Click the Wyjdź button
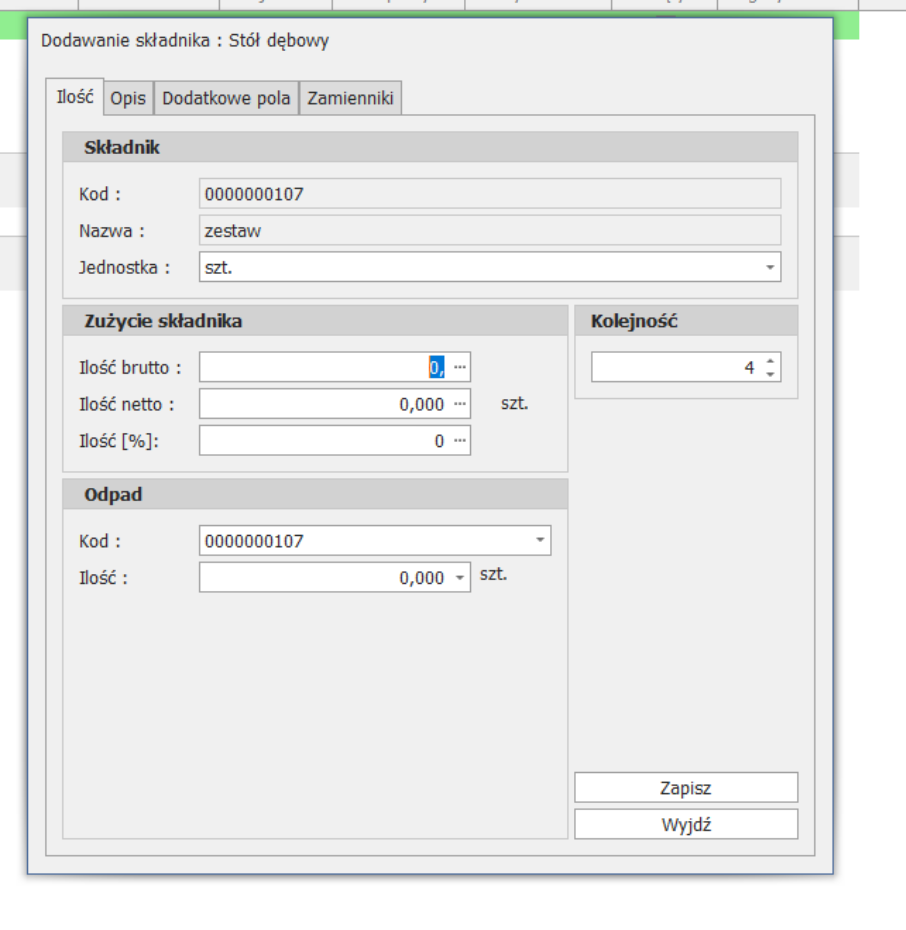The height and width of the screenshot is (930, 906). pyautogui.click(x=685, y=825)
